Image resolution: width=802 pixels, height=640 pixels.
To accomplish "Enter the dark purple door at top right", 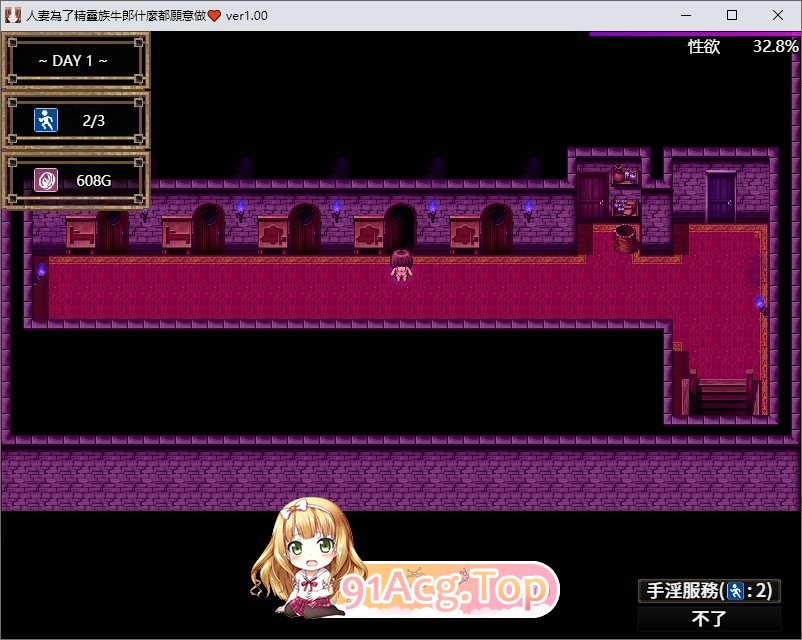I will click(x=721, y=197).
